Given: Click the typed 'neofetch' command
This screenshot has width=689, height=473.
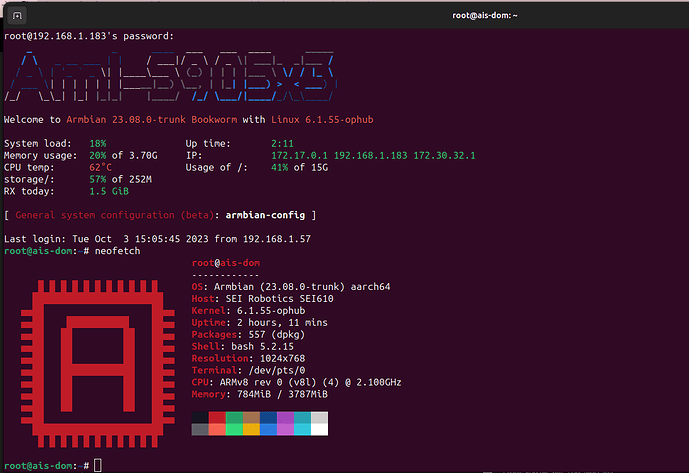Looking at the screenshot, I should point(117,251).
